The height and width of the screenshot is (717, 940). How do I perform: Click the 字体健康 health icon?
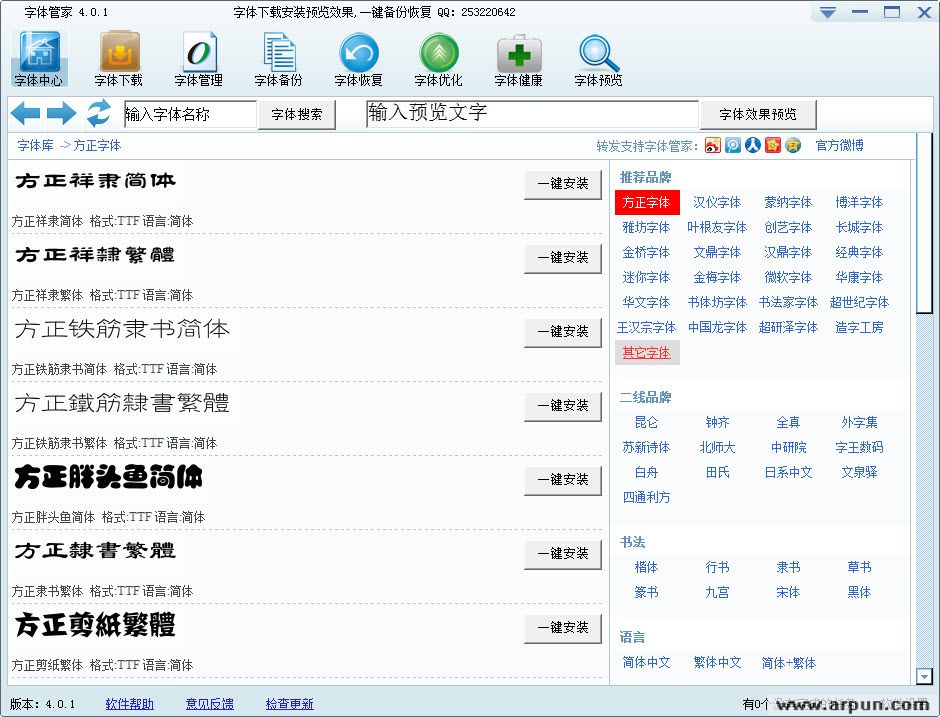coord(518,57)
